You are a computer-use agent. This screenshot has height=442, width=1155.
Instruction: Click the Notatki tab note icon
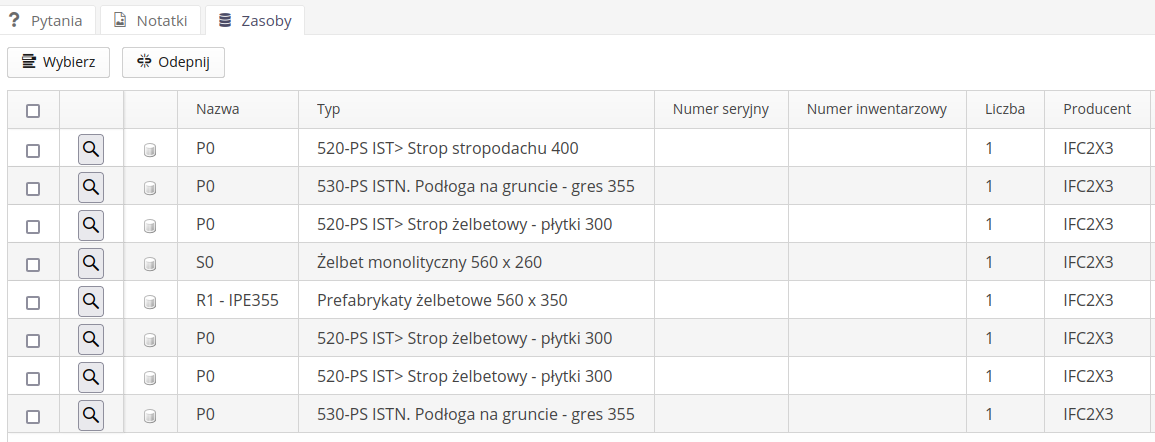pyautogui.click(x=120, y=19)
